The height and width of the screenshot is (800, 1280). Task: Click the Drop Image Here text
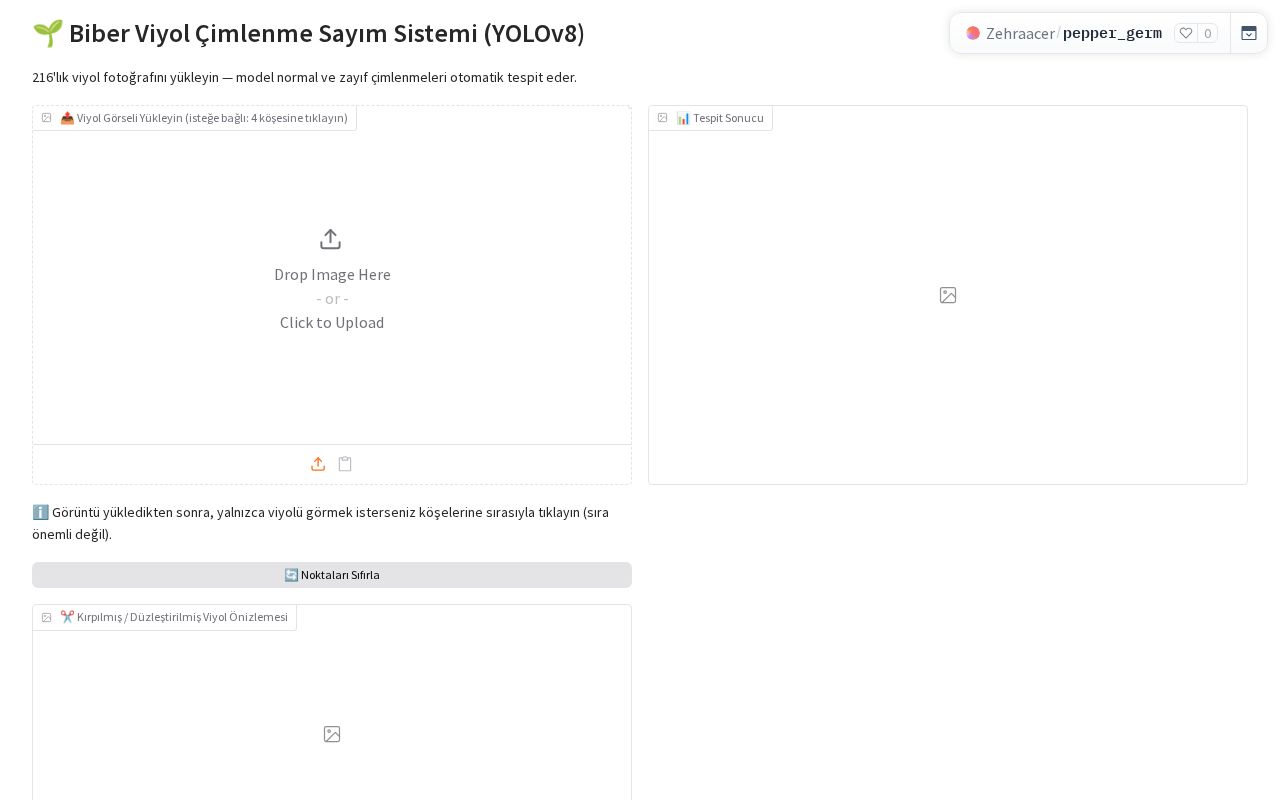pyautogui.click(x=332, y=274)
